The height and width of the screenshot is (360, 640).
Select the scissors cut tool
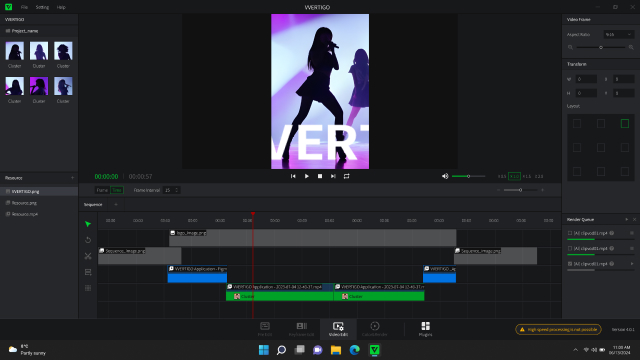click(88, 256)
